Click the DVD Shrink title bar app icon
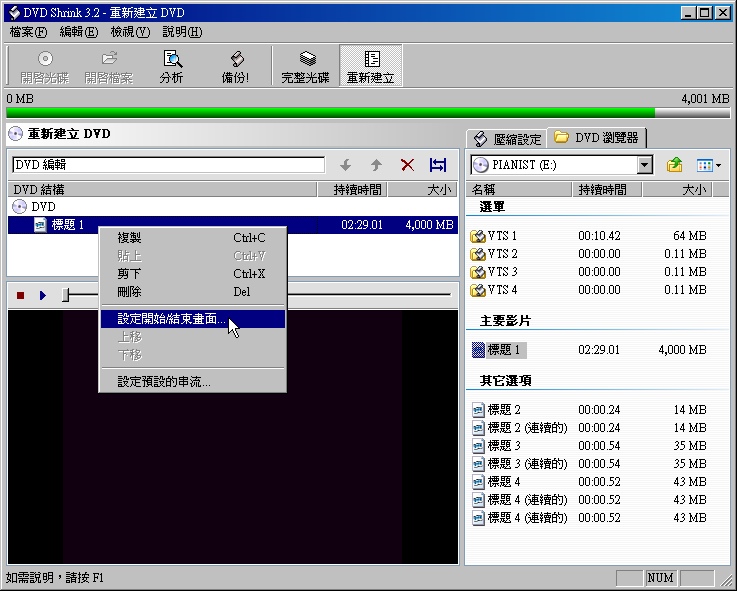This screenshot has width=737, height=591. tap(15, 13)
